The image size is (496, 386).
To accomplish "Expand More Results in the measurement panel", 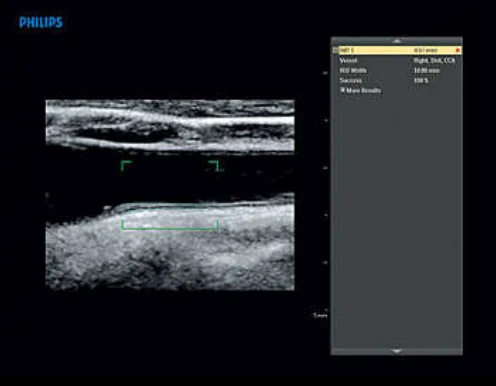I will (x=360, y=90).
